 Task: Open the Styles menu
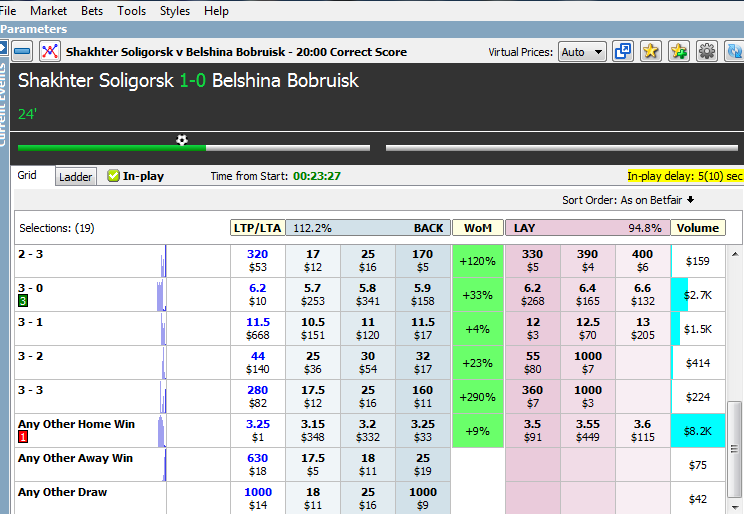pos(175,11)
